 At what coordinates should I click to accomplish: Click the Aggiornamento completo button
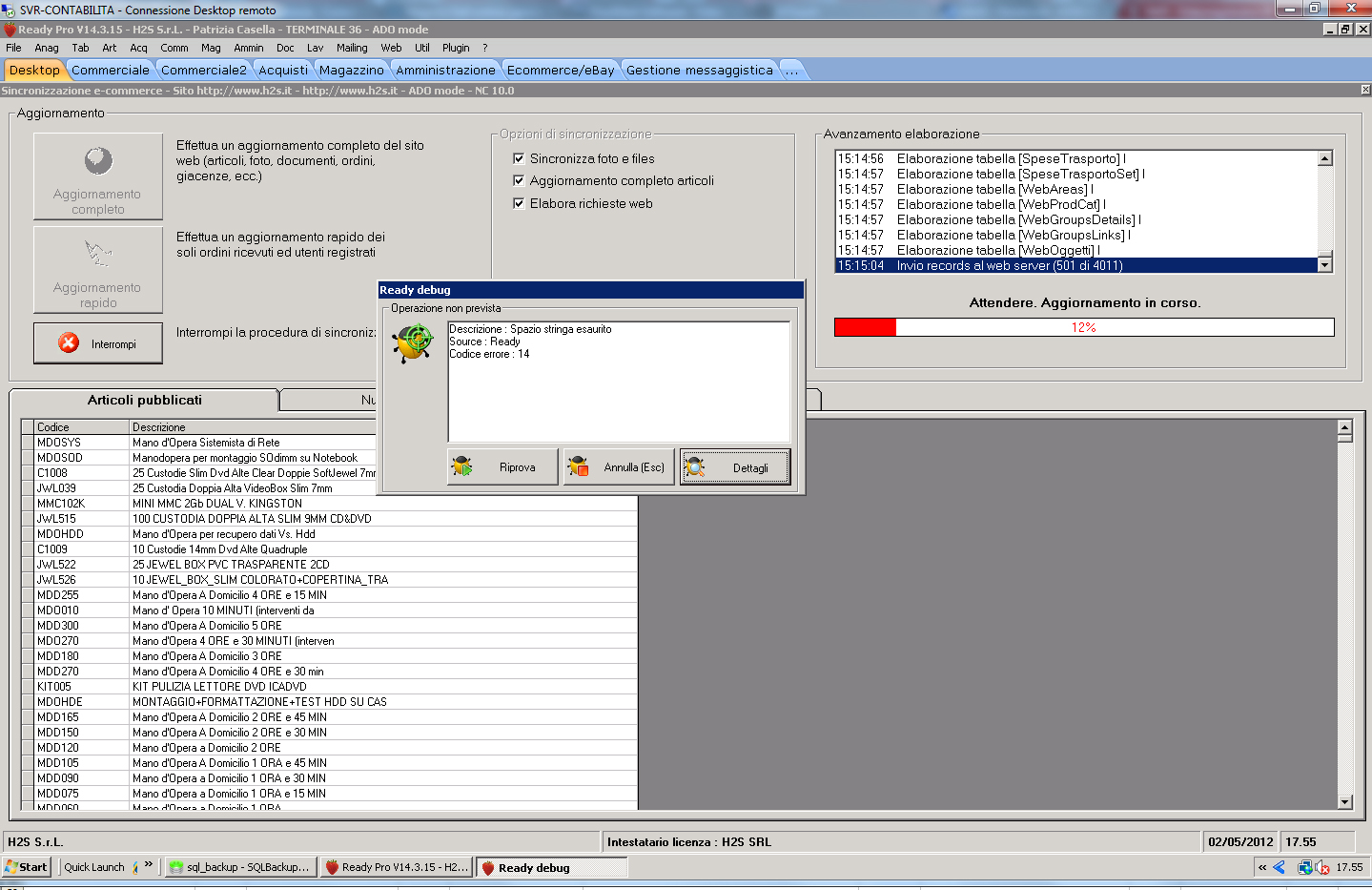[x=98, y=176]
